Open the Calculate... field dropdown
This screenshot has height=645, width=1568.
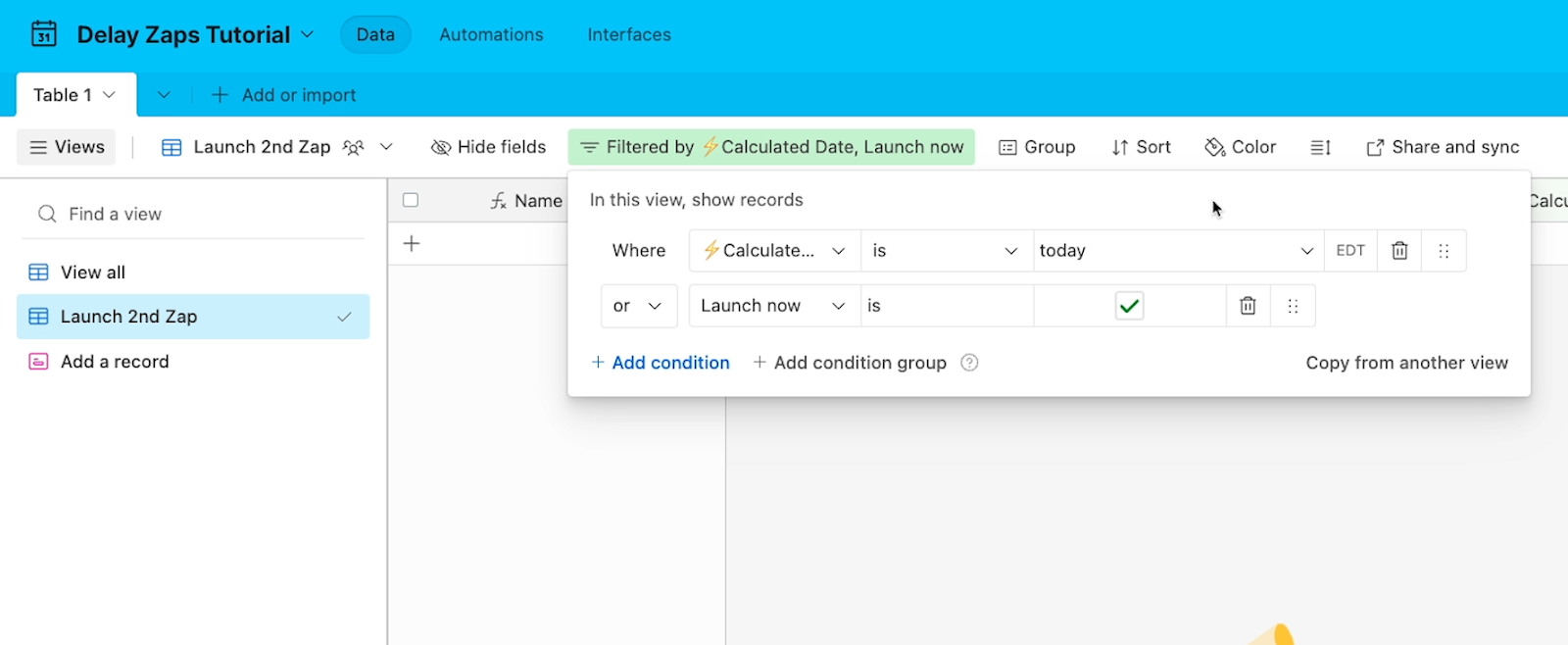click(x=775, y=251)
